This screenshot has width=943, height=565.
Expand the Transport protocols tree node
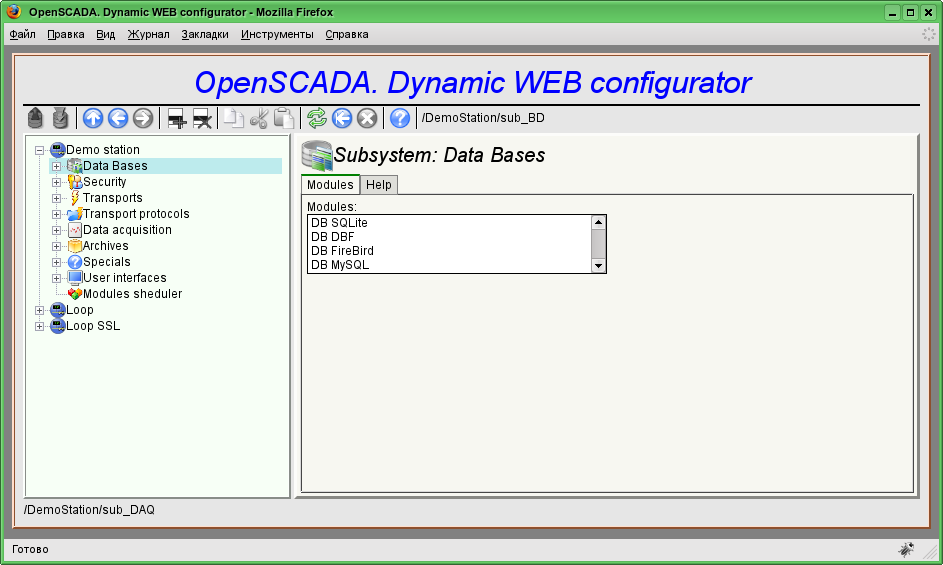coord(57,214)
